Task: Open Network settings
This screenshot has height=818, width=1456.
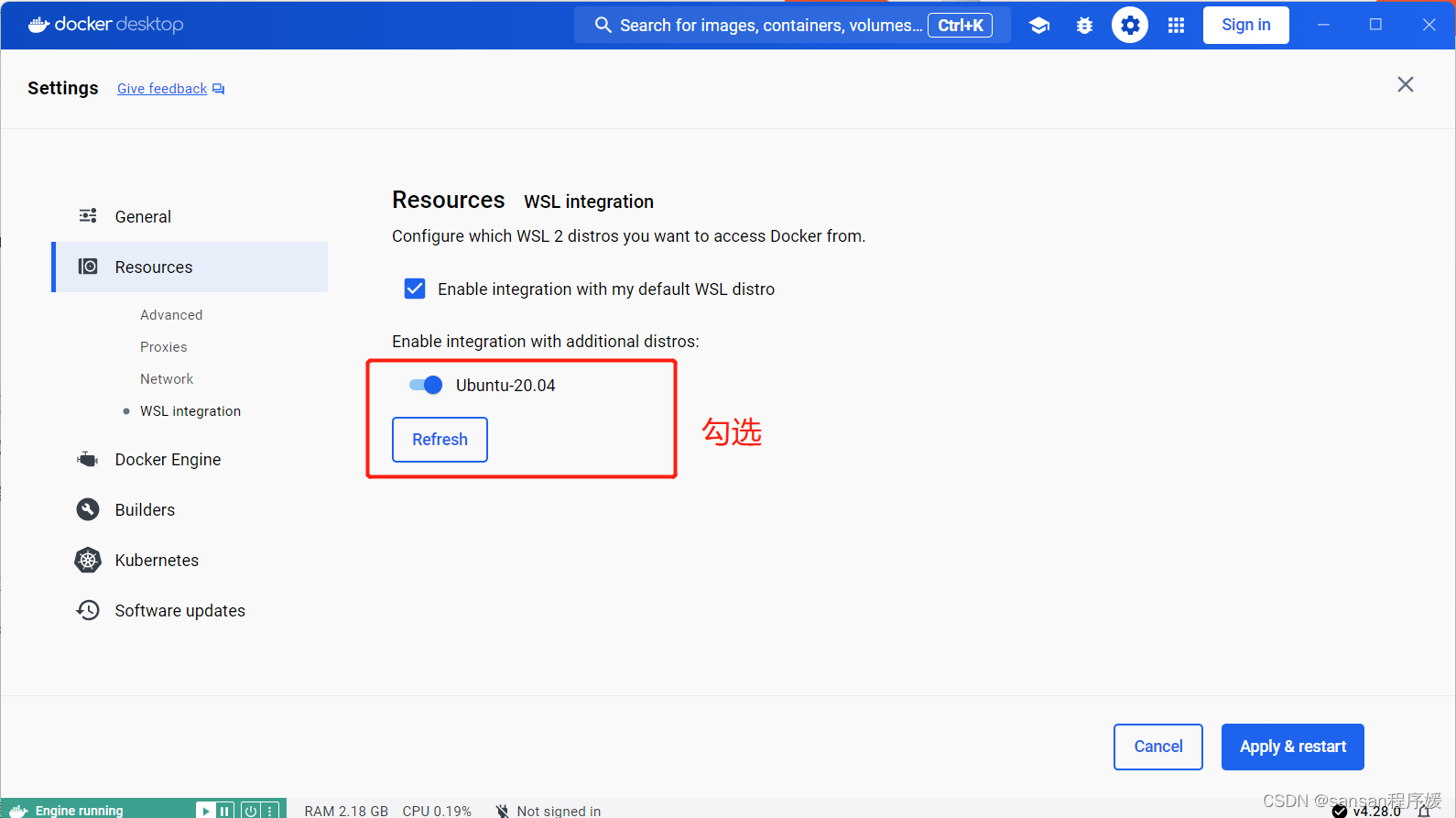Action: [167, 379]
